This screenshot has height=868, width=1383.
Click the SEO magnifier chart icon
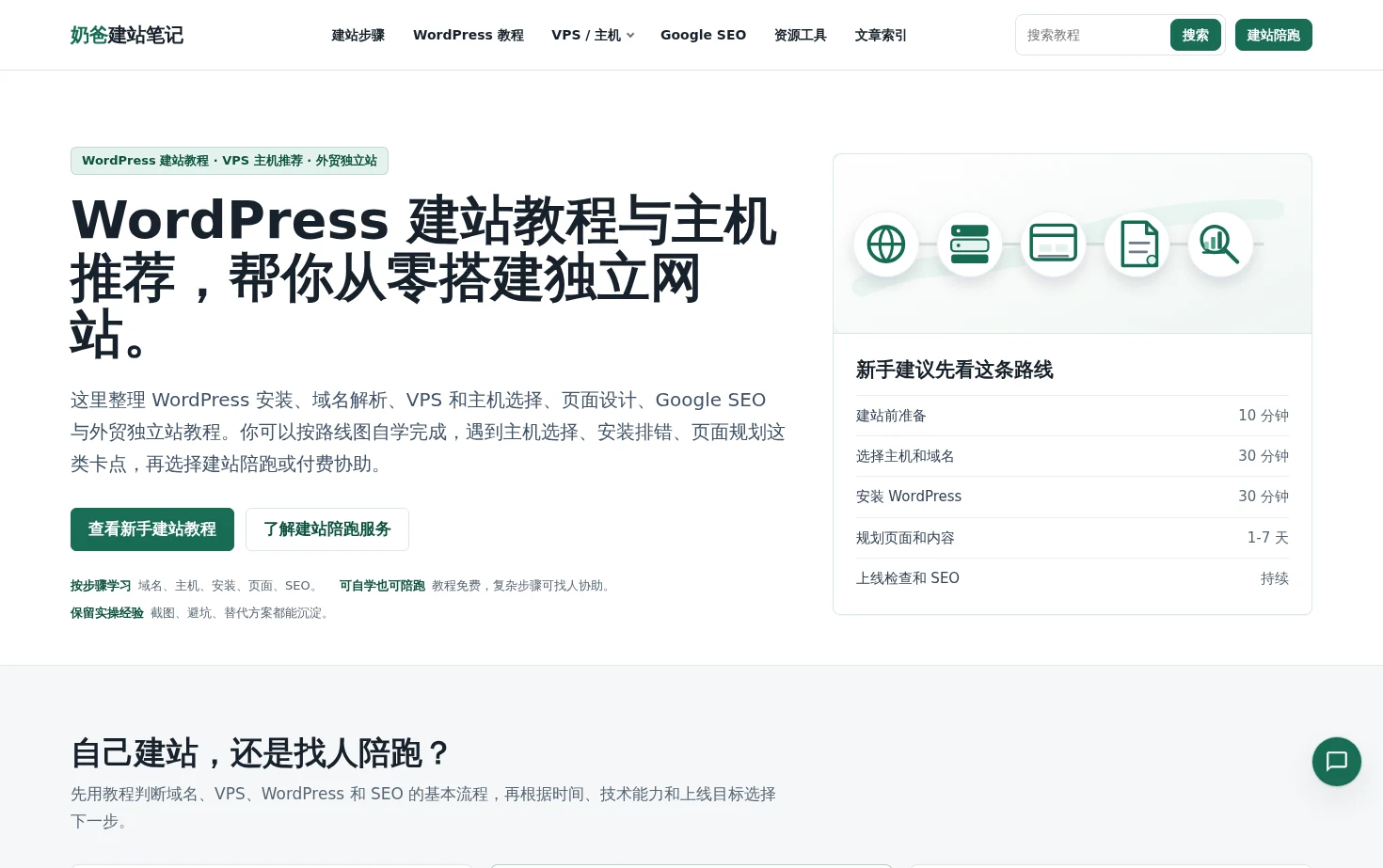pos(1221,245)
